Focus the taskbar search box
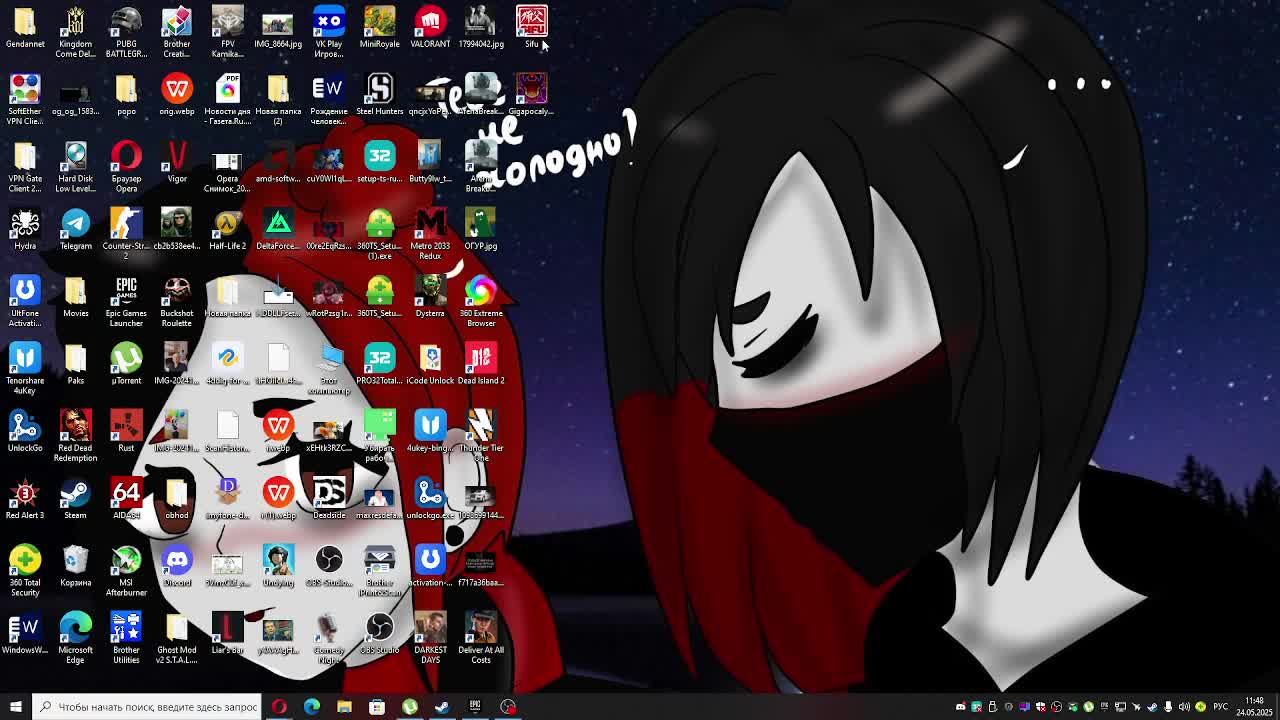The width and height of the screenshot is (1280, 720). (147, 707)
